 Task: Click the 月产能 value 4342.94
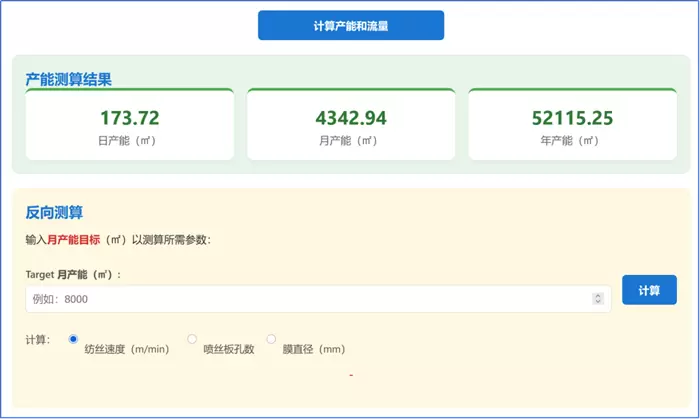click(x=351, y=118)
